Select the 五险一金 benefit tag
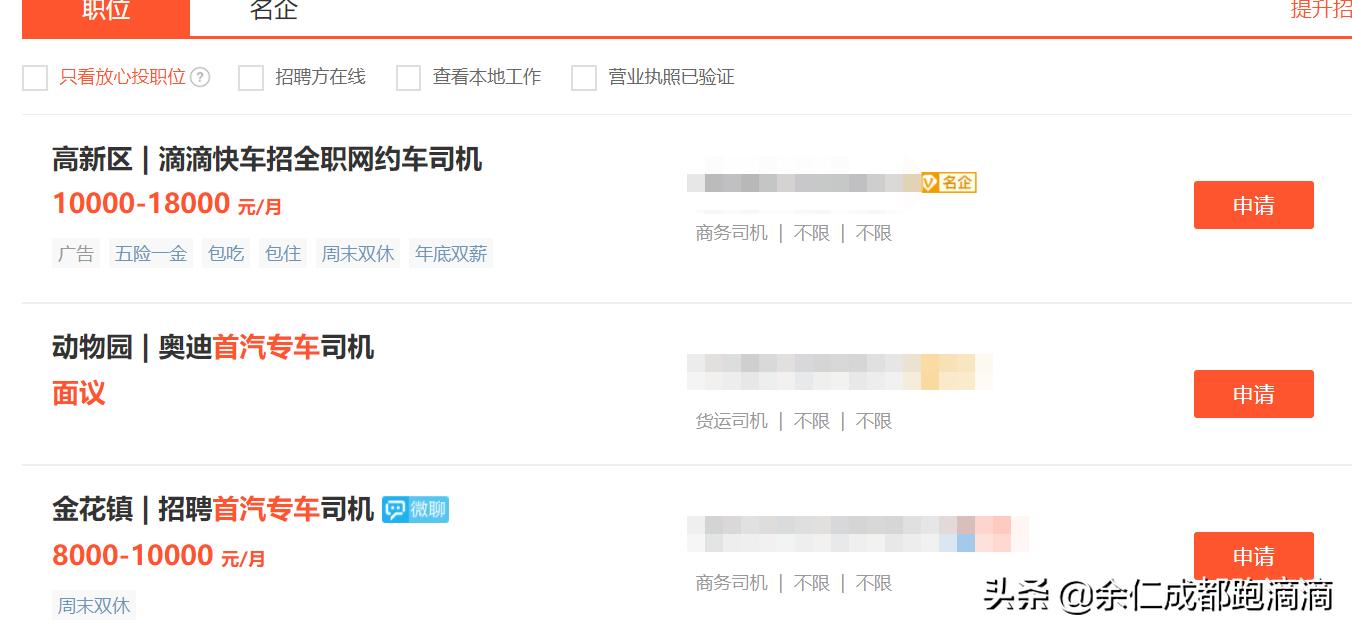The image size is (1352, 631). tap(150, 252)
